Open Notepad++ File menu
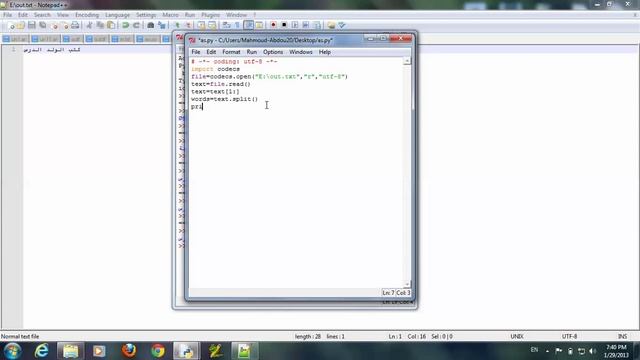 7,15
